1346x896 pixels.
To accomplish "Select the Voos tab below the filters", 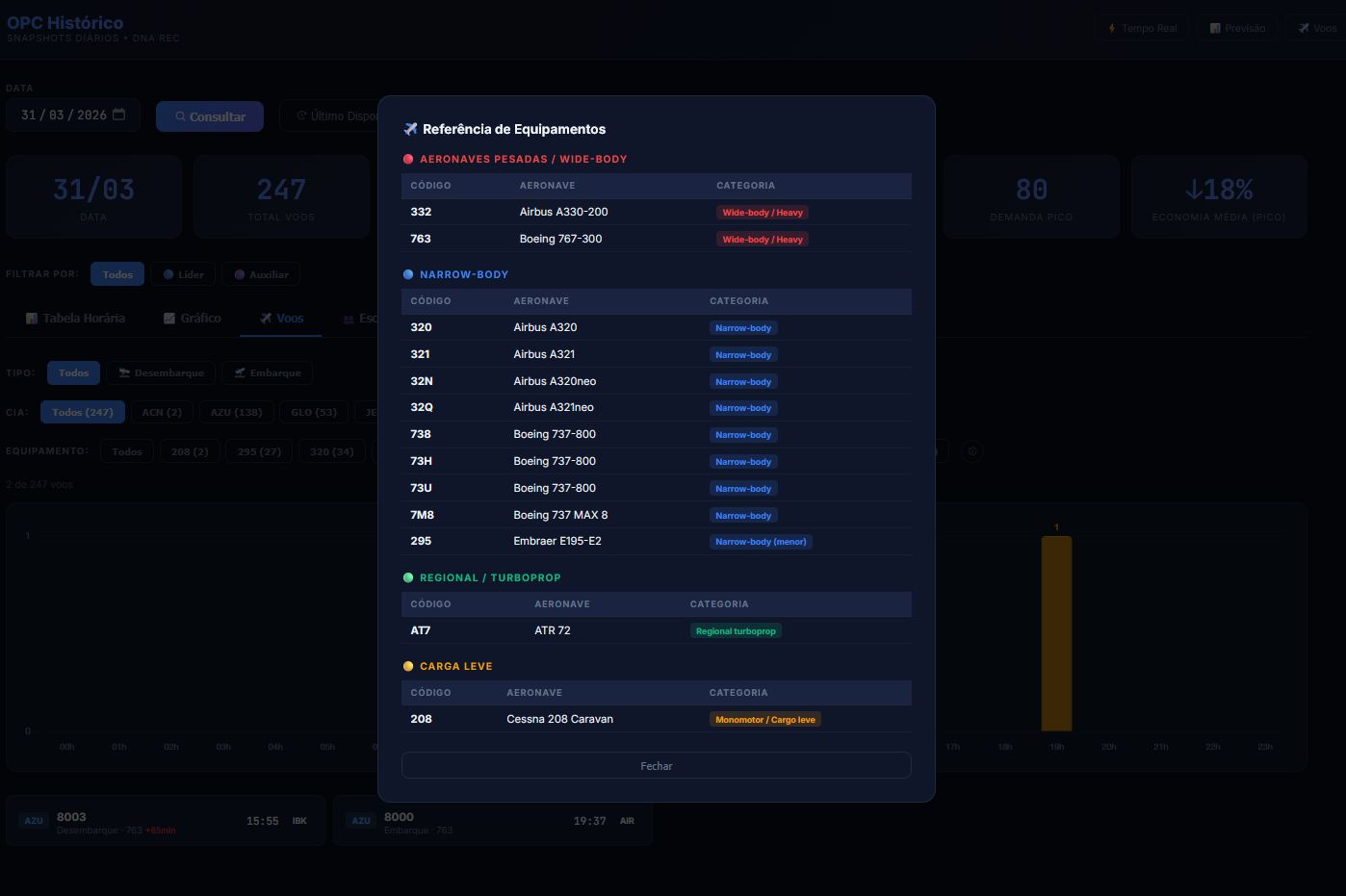I will [x=281, y=318].
